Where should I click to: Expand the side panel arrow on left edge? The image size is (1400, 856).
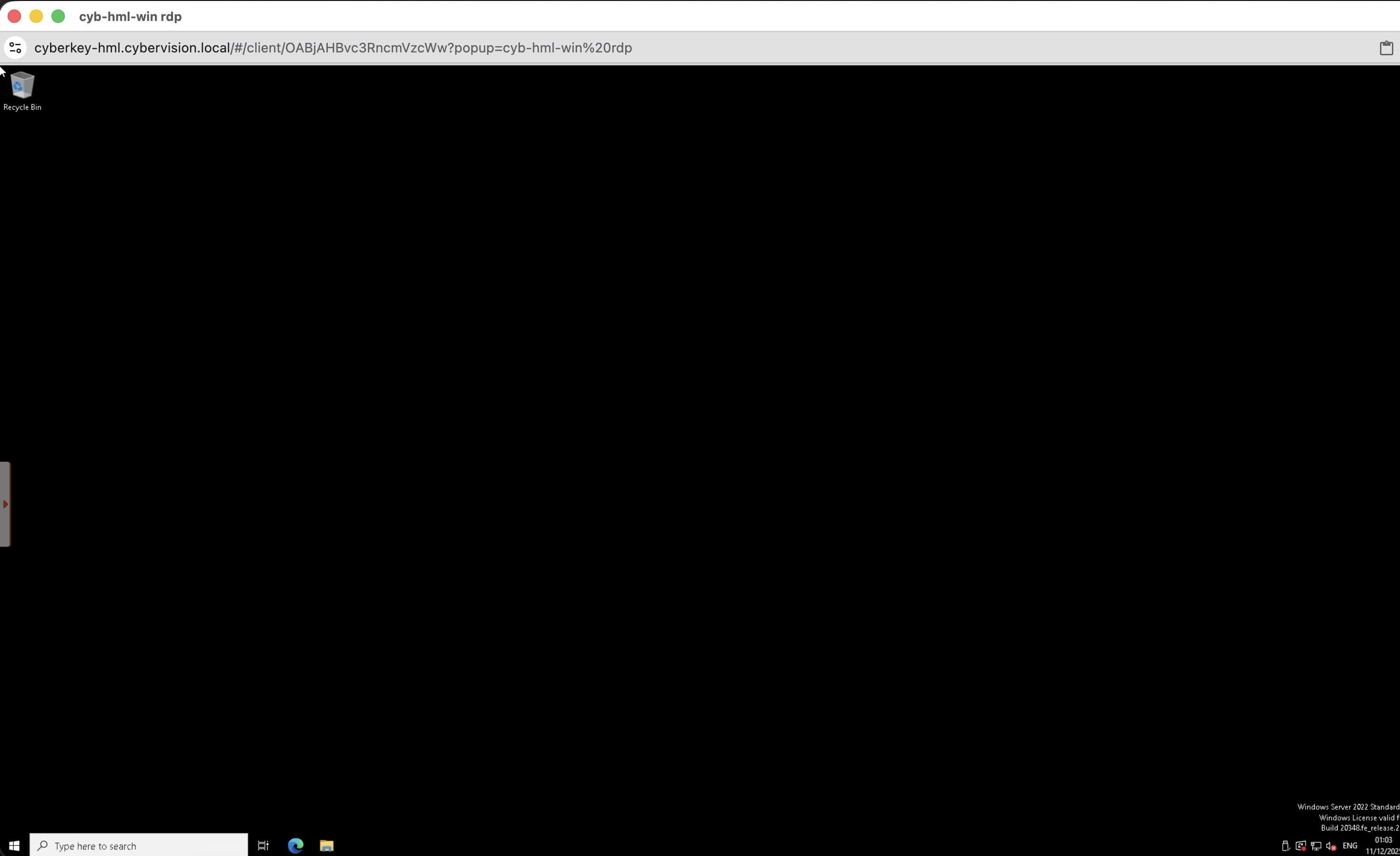5,504
